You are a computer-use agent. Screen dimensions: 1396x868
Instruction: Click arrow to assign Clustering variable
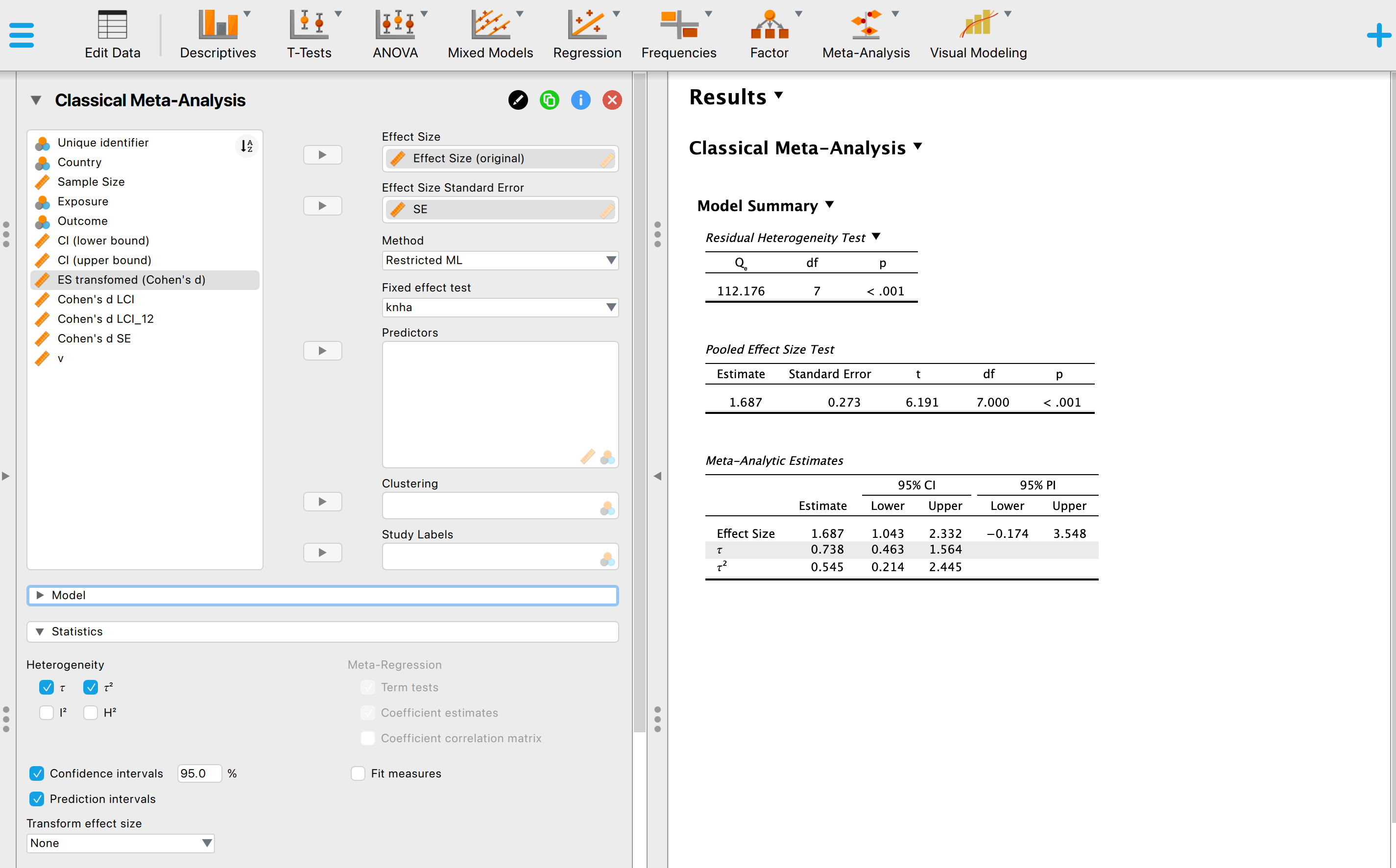[x=323, y=502]
